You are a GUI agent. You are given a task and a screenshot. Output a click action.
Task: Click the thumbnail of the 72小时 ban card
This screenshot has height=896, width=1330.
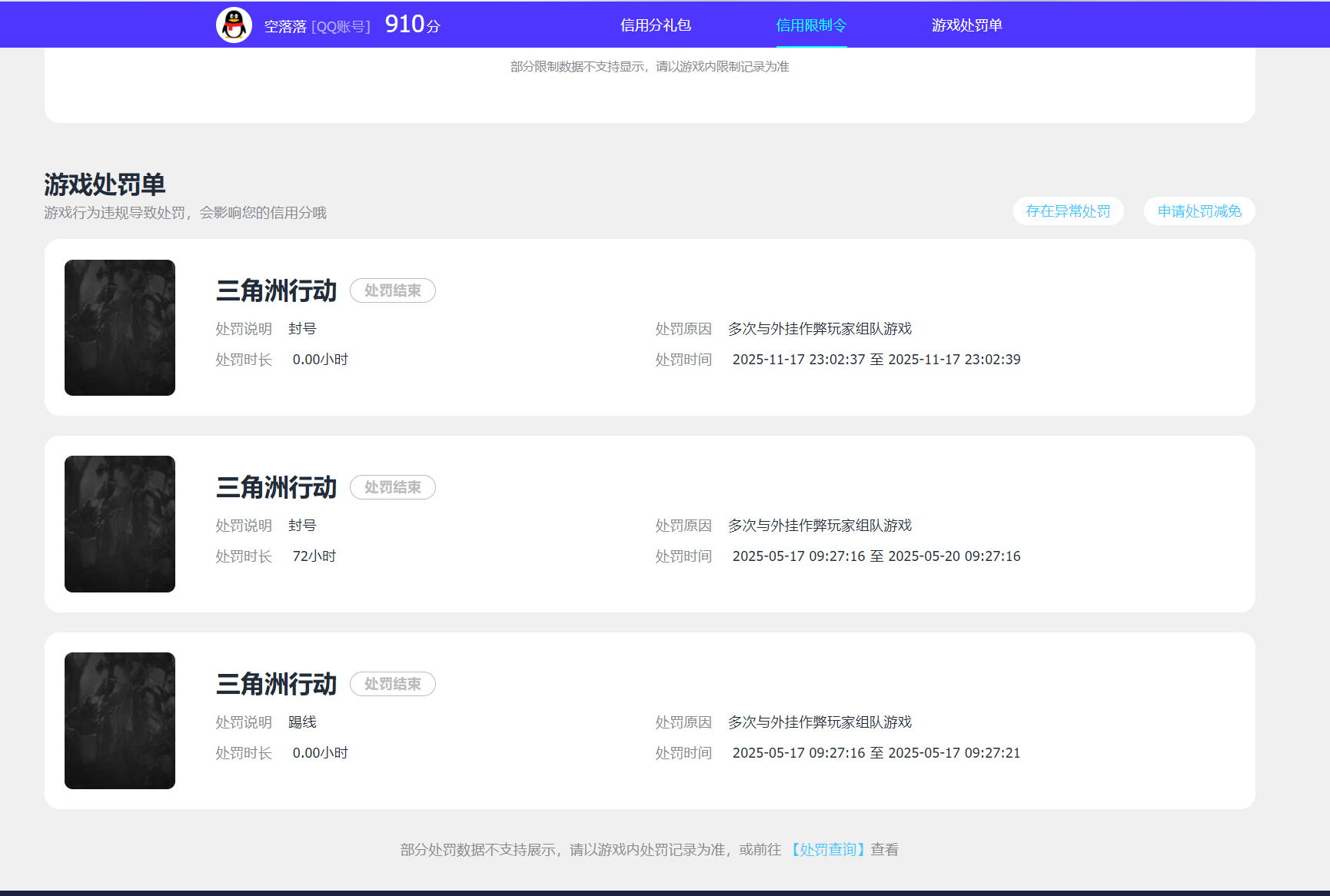point(120,524)
